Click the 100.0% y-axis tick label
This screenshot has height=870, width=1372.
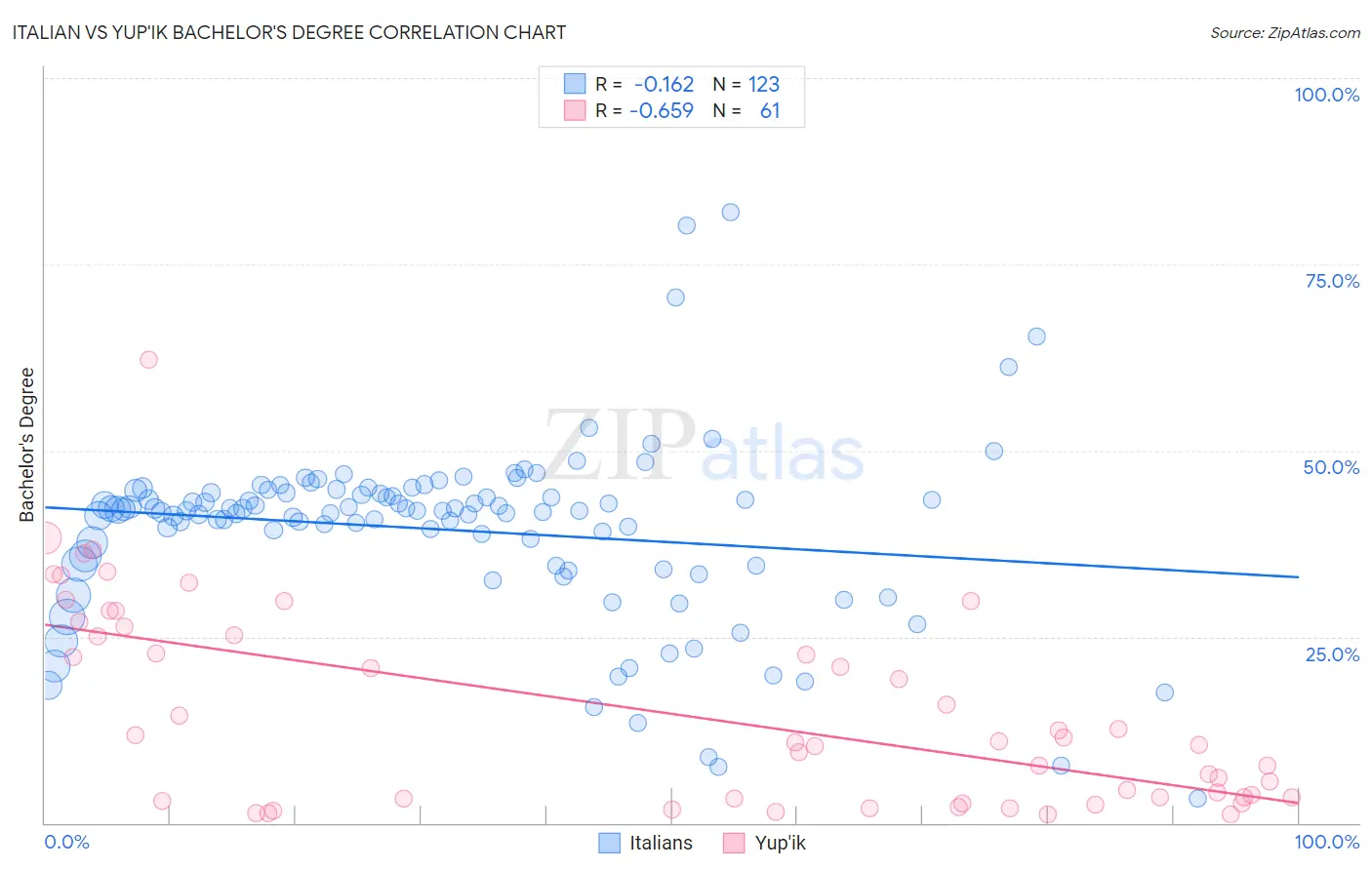[1327, 95]
